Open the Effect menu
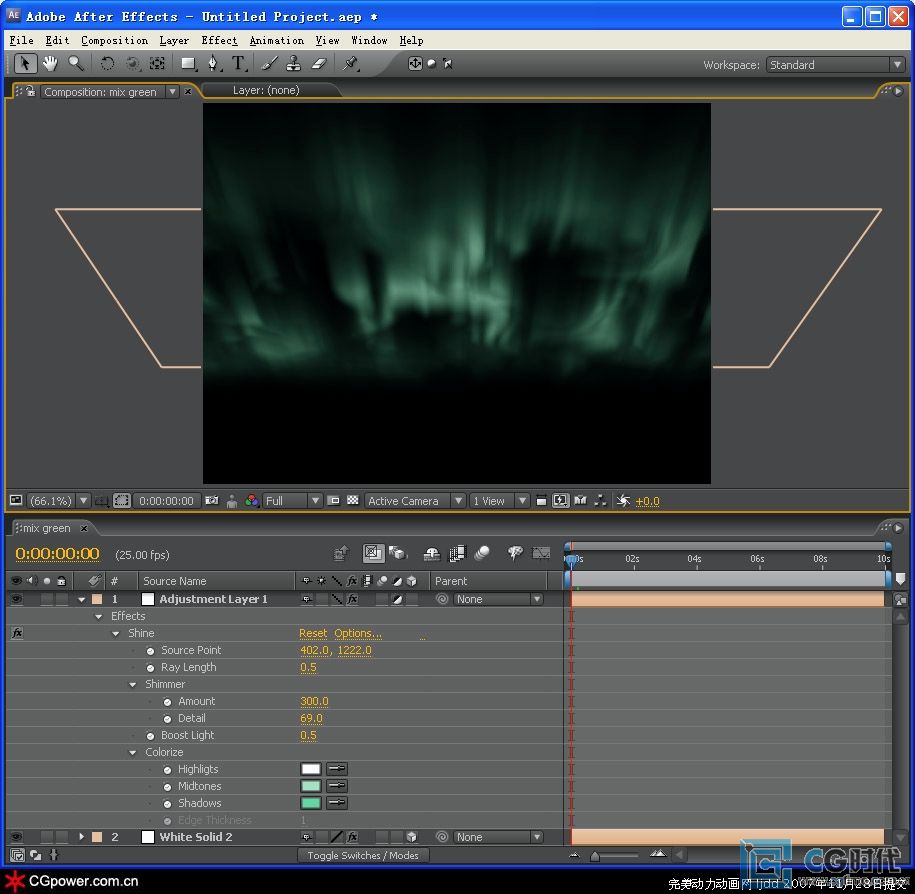Screen dimensions: 915x894 pyautogui.click(x=219, y=40)
